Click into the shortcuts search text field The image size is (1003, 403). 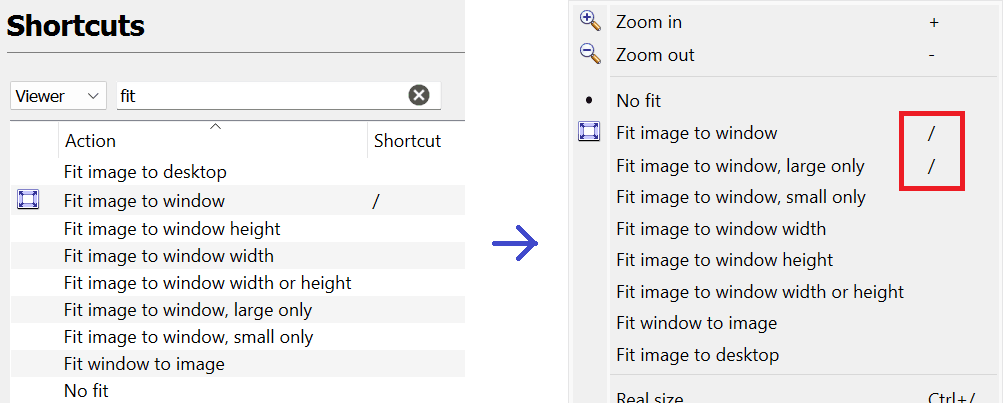coord(260,96)
